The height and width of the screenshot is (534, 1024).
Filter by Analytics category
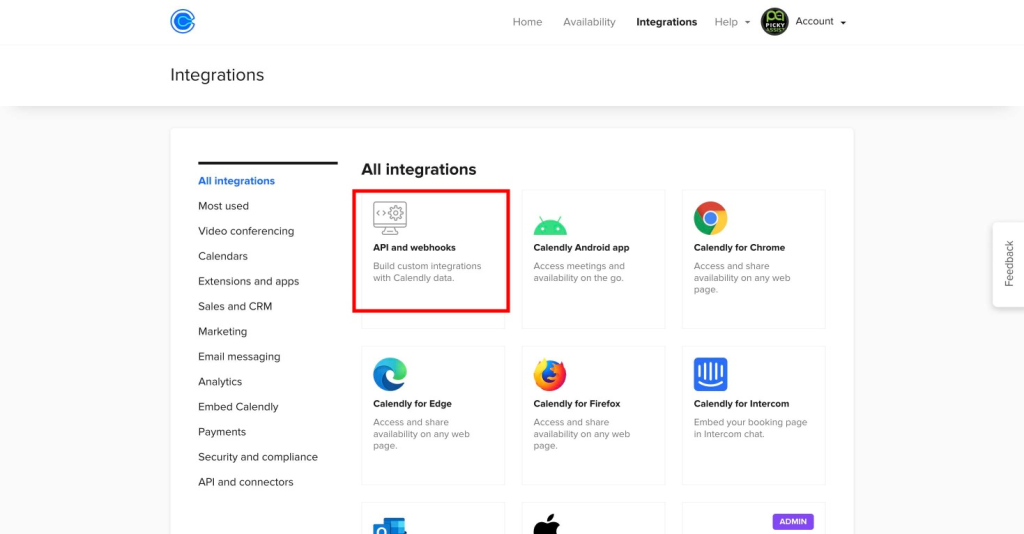click(x=220, y=382)
